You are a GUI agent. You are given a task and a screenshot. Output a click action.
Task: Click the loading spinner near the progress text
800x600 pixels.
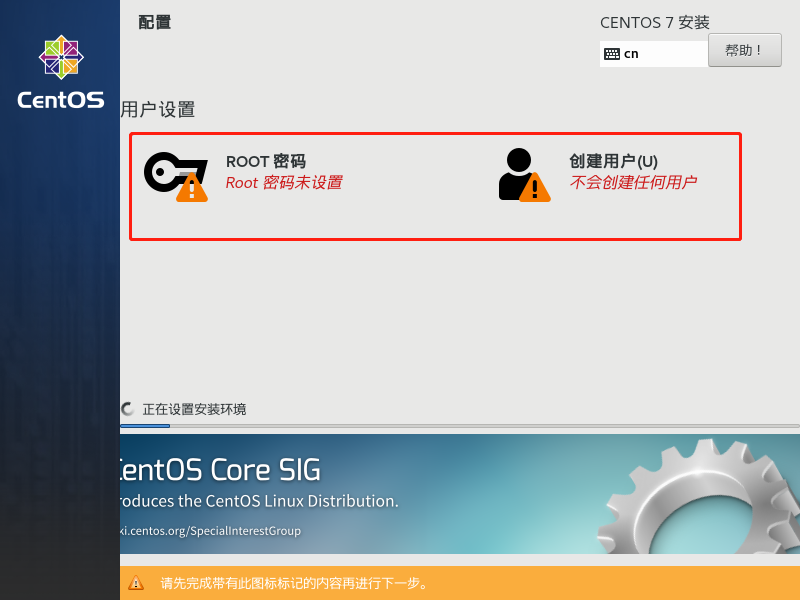coord(128,409)
